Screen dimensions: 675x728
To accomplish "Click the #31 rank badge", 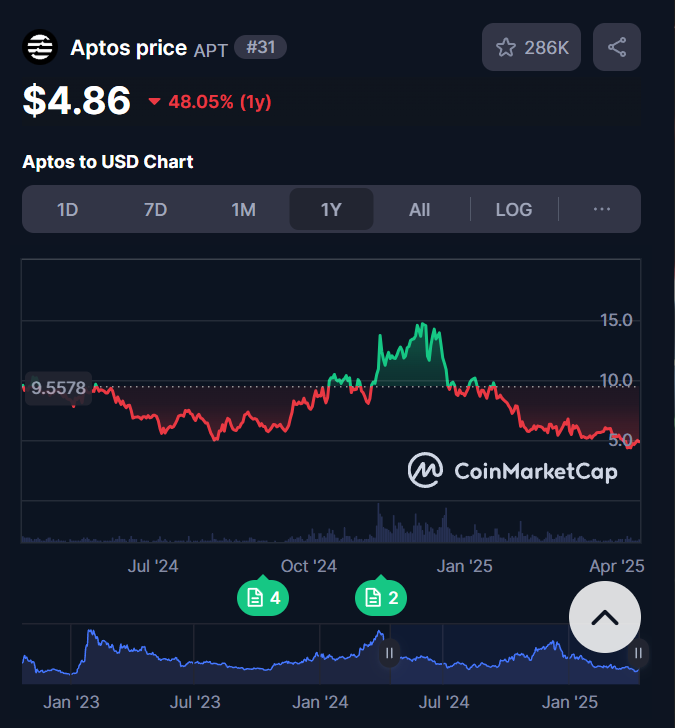I will [x=260, y=47].
